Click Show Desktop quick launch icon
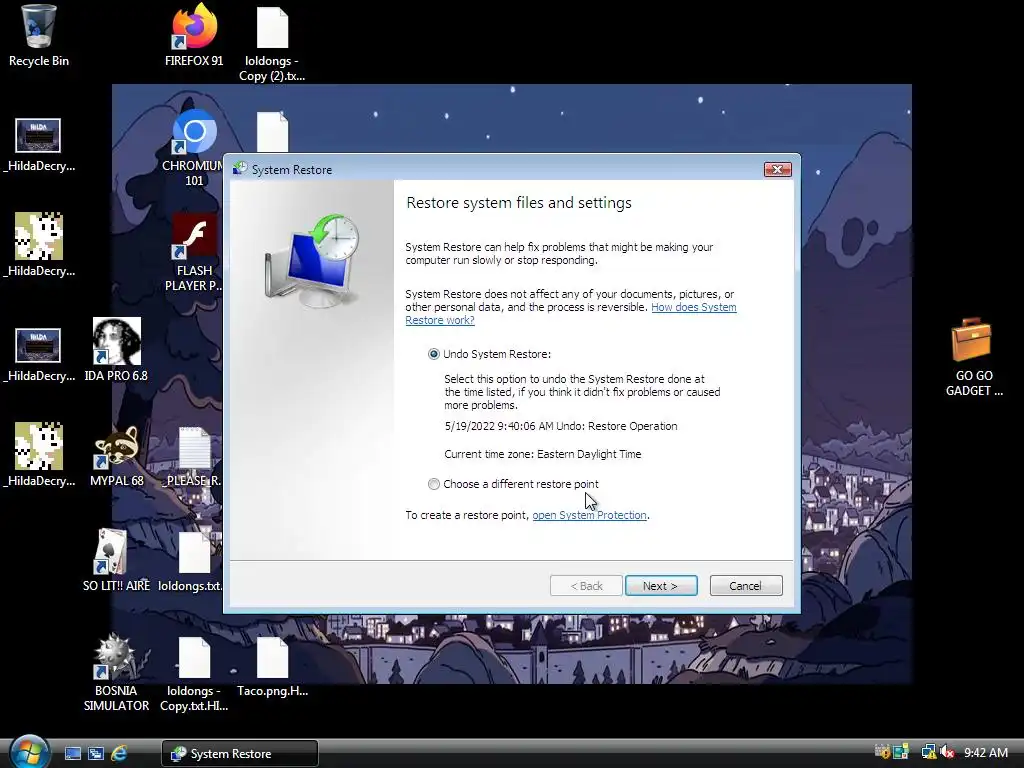 point(73,754)
